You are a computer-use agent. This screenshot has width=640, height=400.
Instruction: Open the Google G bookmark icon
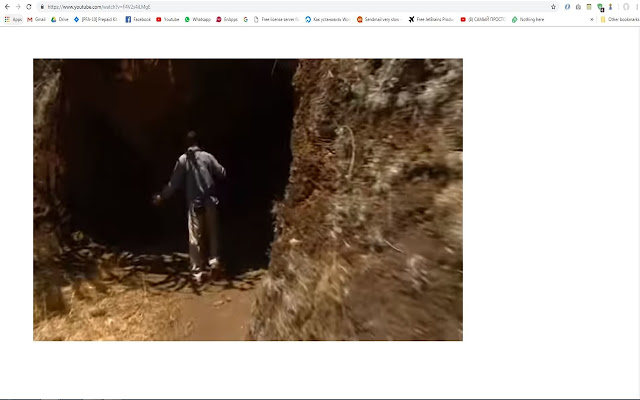tap(245, 19)
